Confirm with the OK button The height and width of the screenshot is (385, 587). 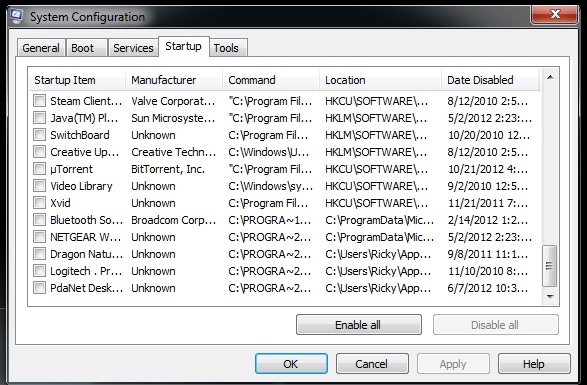point(291,364)
